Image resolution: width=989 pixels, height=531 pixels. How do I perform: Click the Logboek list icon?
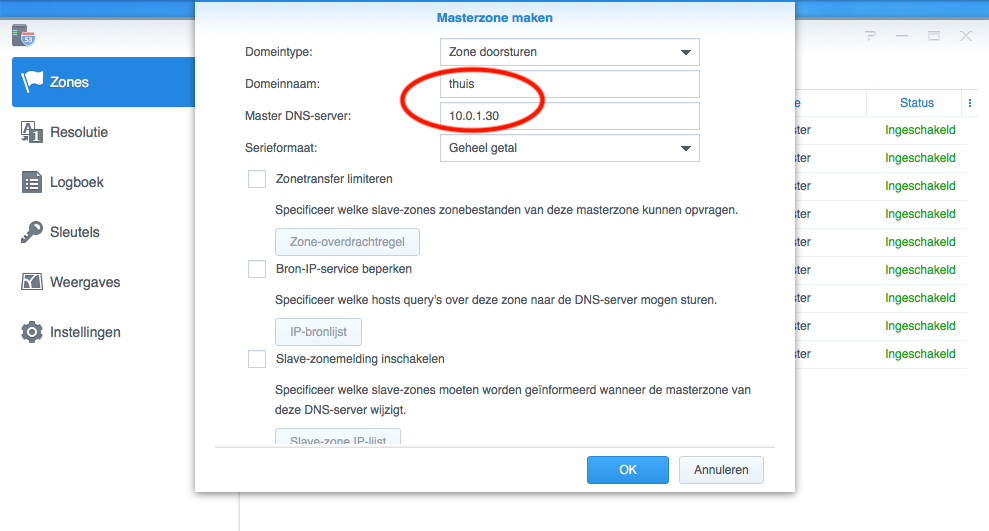pyautogui.click(x=32, y=182)
